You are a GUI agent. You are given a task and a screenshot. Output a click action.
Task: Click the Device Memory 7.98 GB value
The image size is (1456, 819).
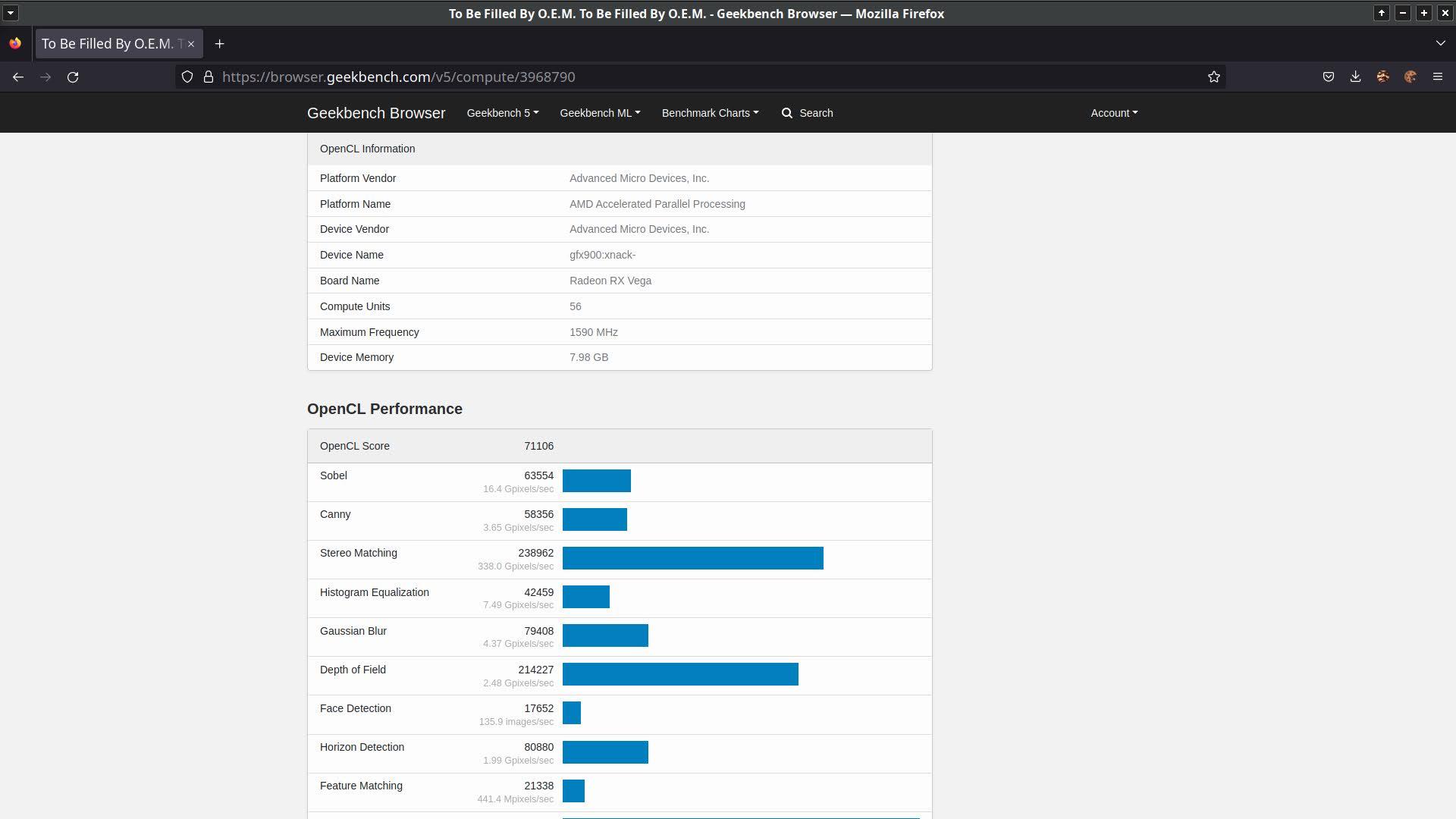[589, 357]
